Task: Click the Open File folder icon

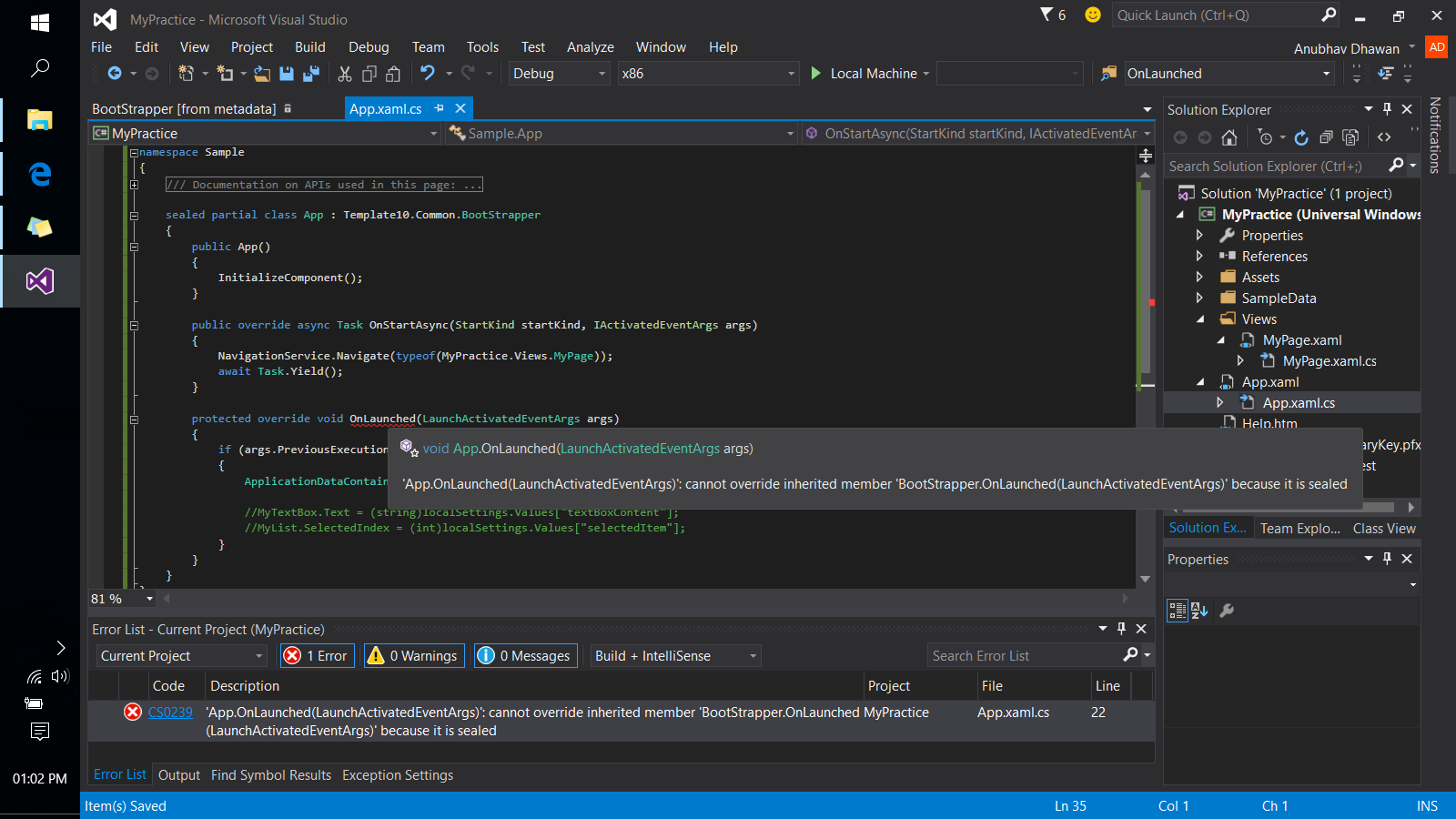Action: 262,74
